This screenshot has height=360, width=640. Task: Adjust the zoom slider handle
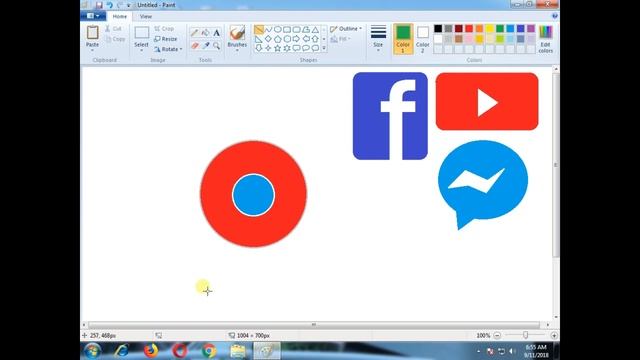coord(525,335)
